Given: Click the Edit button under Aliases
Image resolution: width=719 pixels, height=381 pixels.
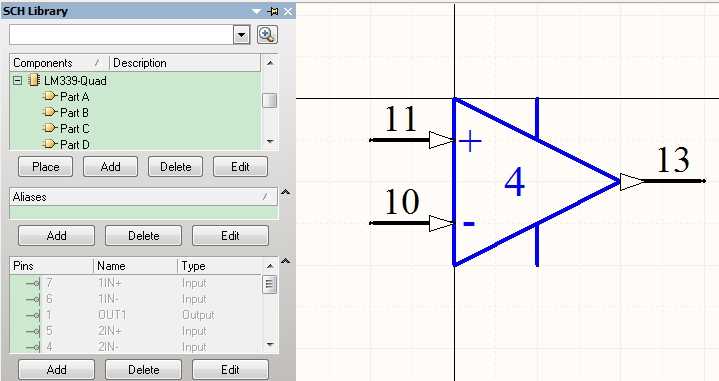Looking at the screenshot, I should tap(230, 236).
